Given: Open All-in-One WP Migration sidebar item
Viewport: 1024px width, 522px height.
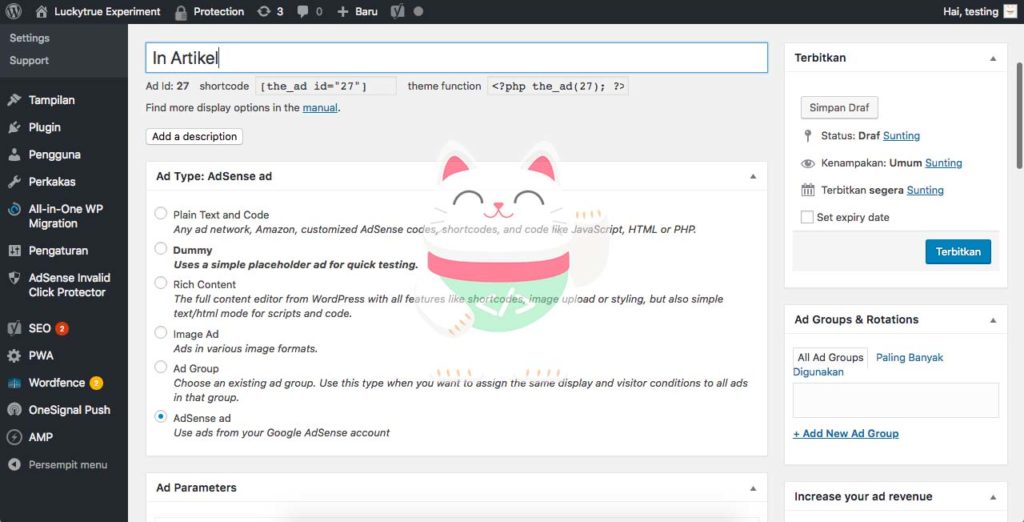Looking at the screenshot, I should 65,216.
